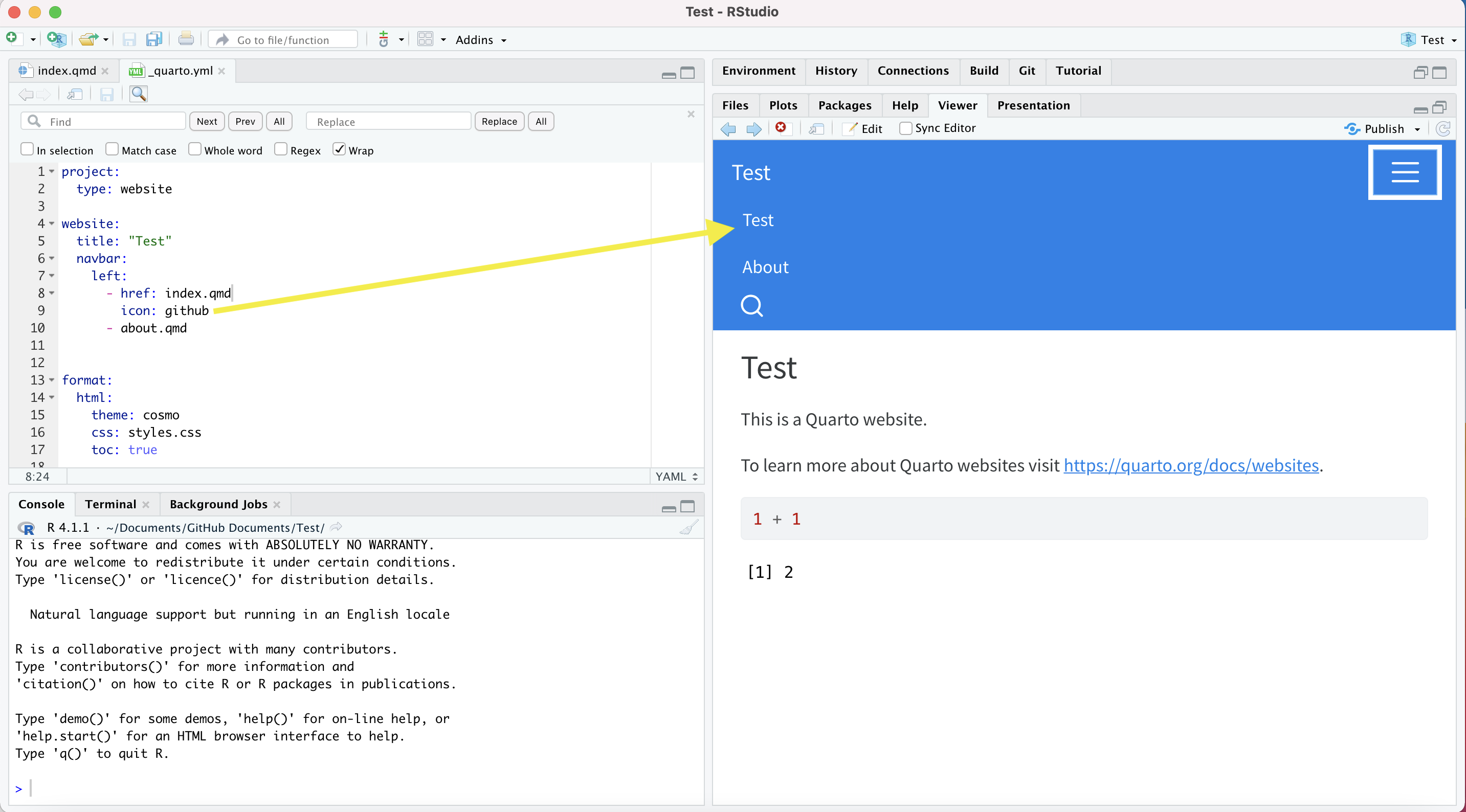
Task: Close the find and replace bar
Action: [691, 115]
